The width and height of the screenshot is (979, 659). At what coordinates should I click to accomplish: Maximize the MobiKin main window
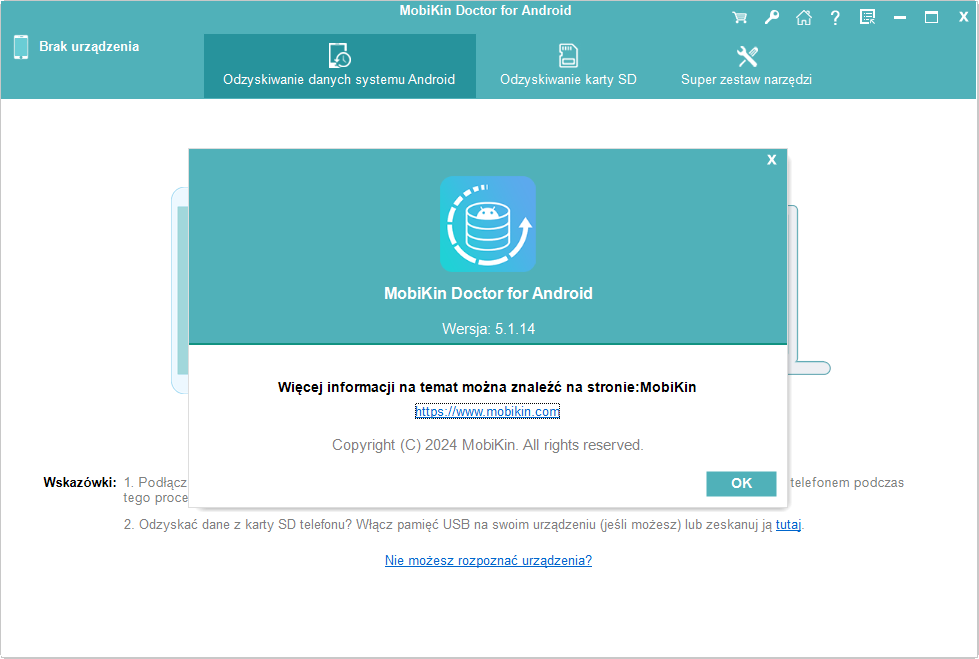coord(932,17)
